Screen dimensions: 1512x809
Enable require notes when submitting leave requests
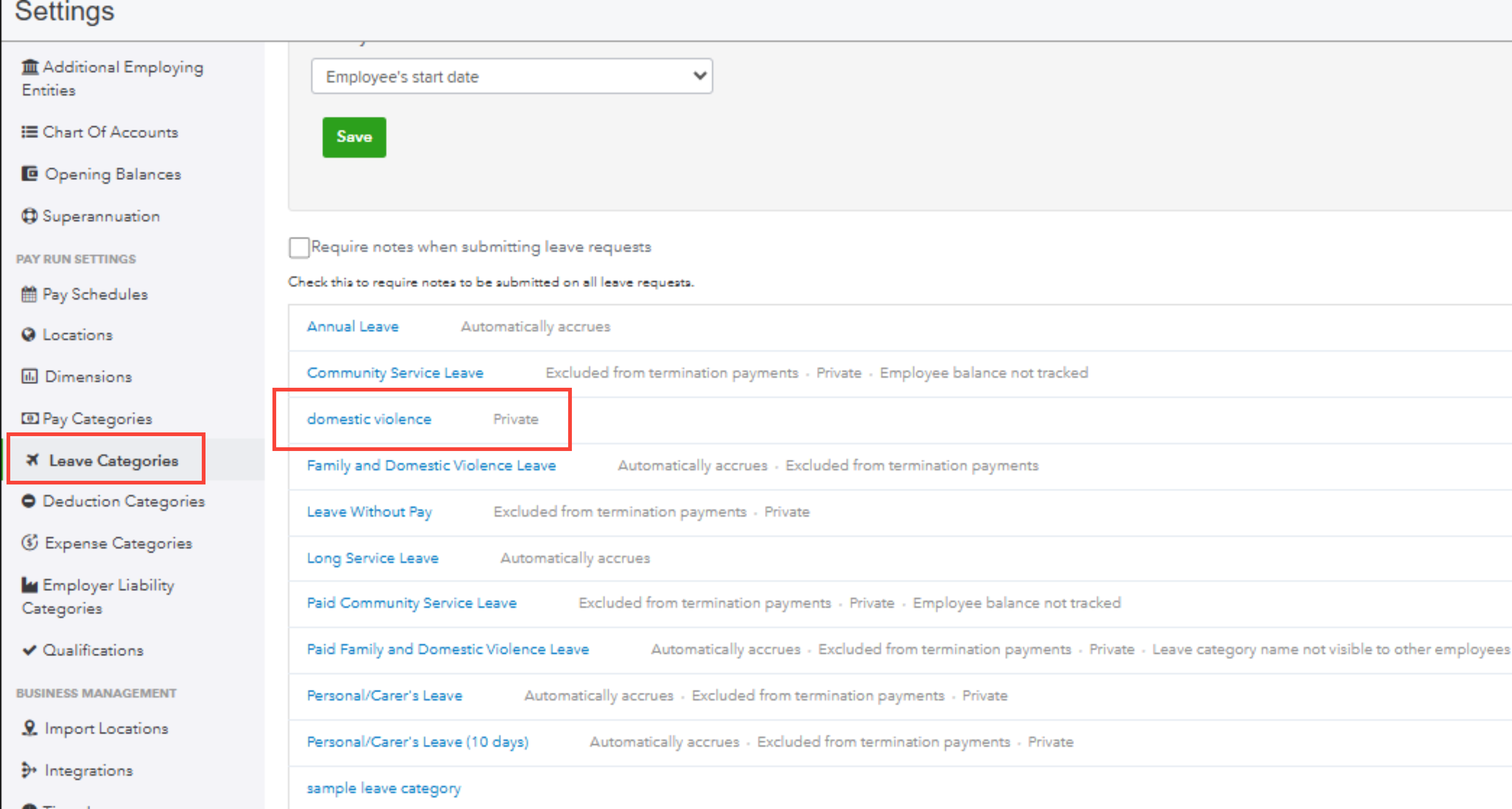pos(299,248)
